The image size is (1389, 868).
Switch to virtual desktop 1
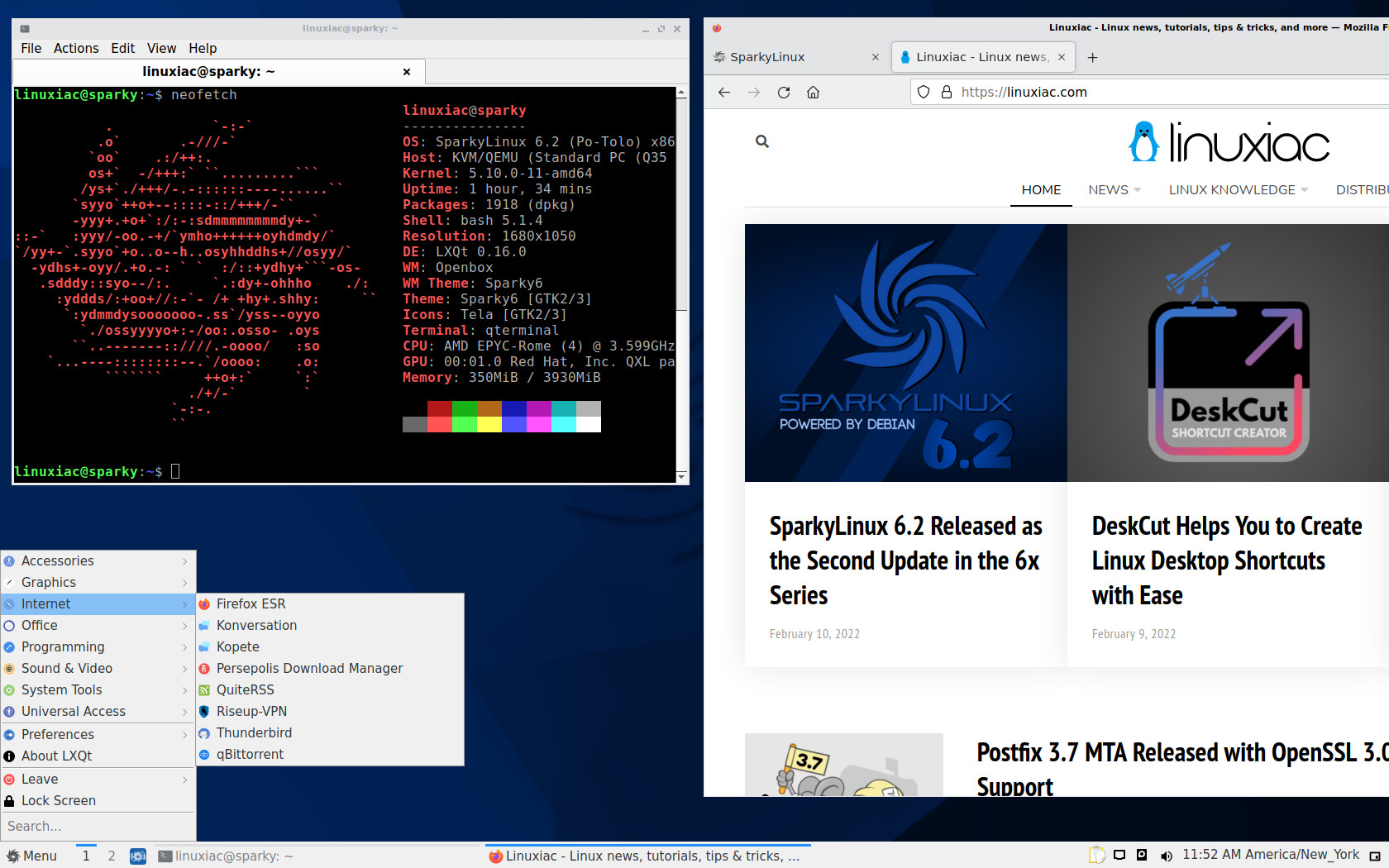86,856
